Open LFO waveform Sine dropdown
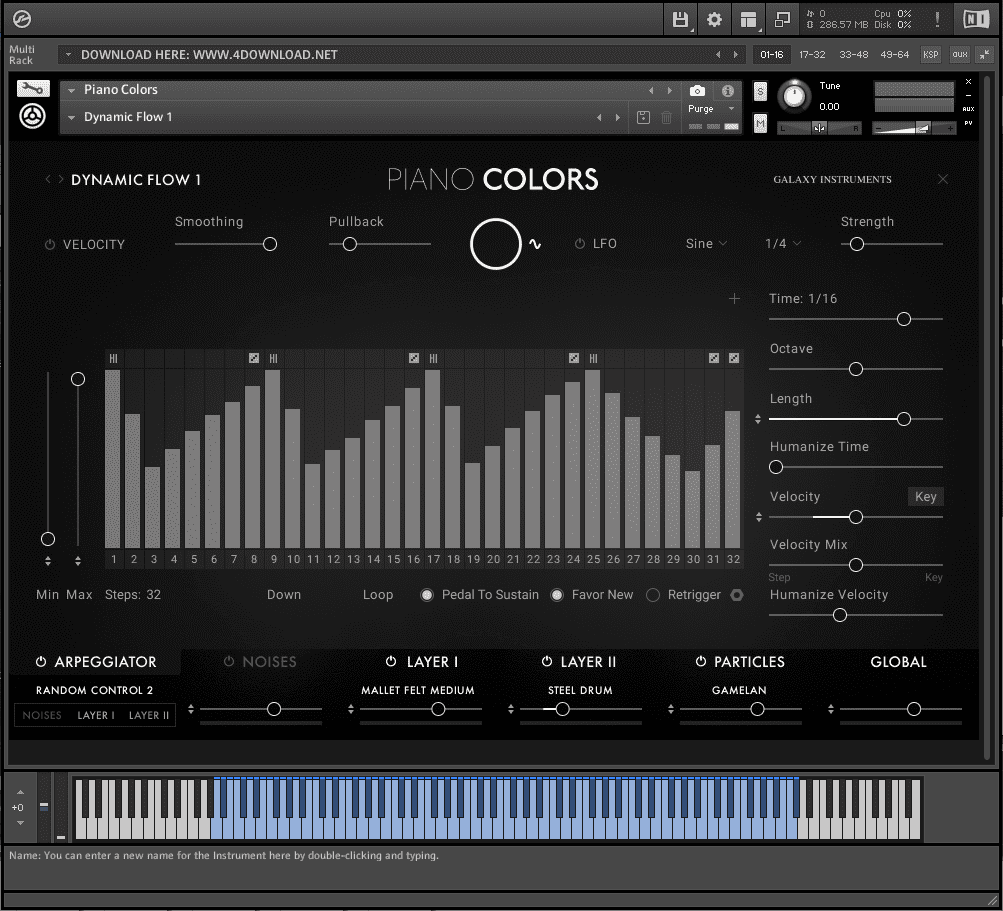1003x911 pixels. point(706,244)
